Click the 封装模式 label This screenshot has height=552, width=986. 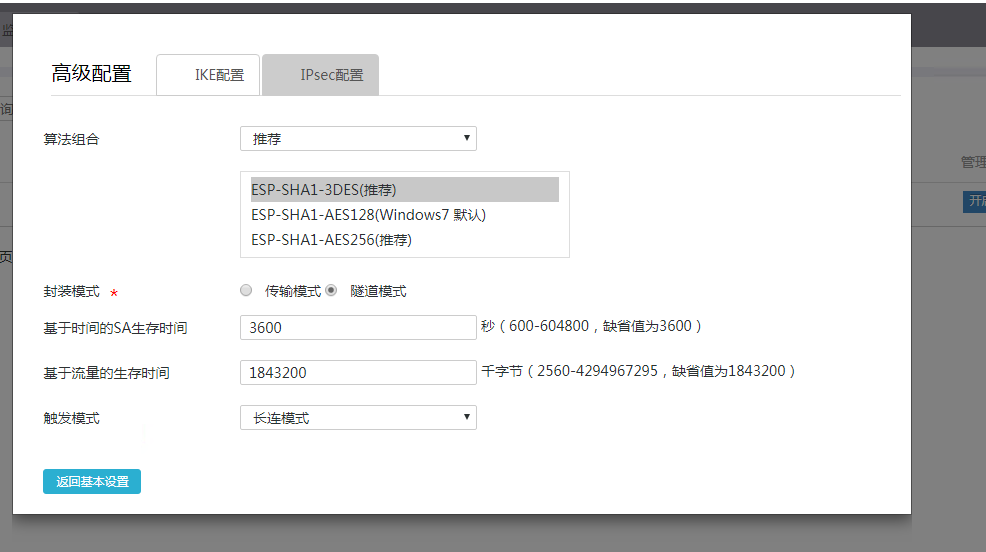71,291
